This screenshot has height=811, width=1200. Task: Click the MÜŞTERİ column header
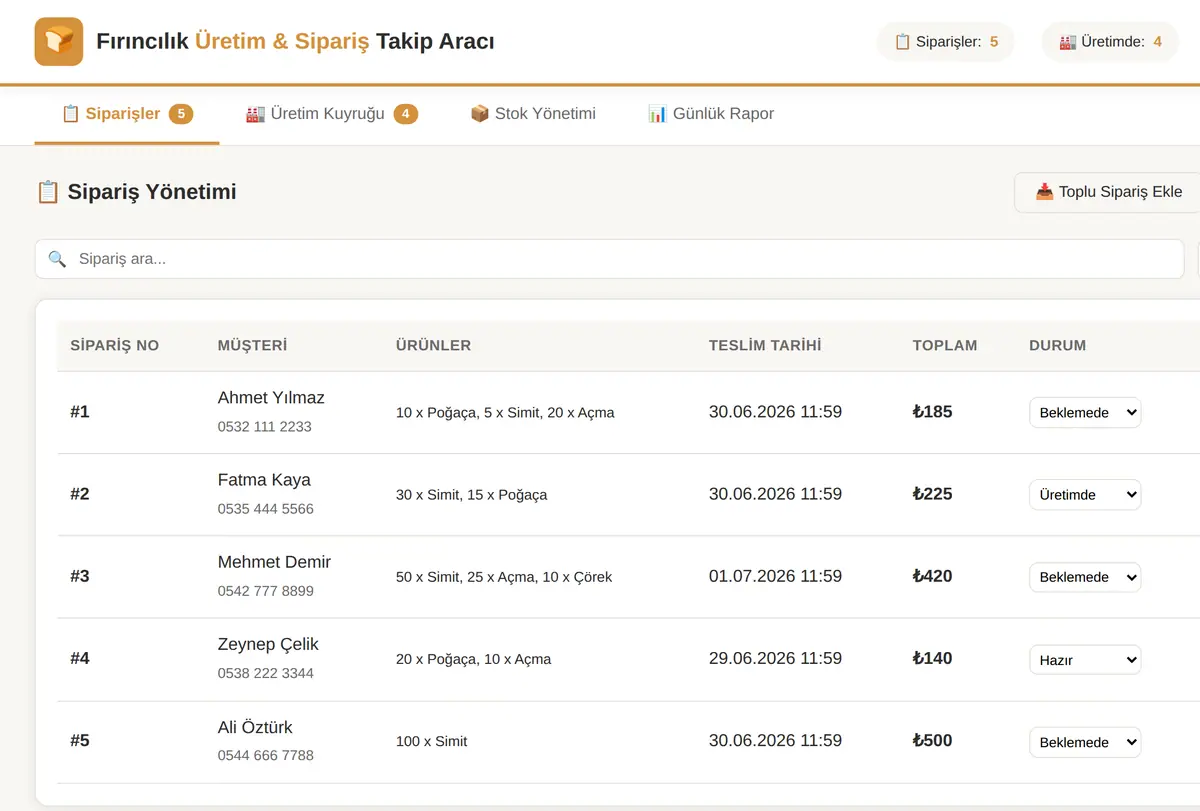point(252,345)
